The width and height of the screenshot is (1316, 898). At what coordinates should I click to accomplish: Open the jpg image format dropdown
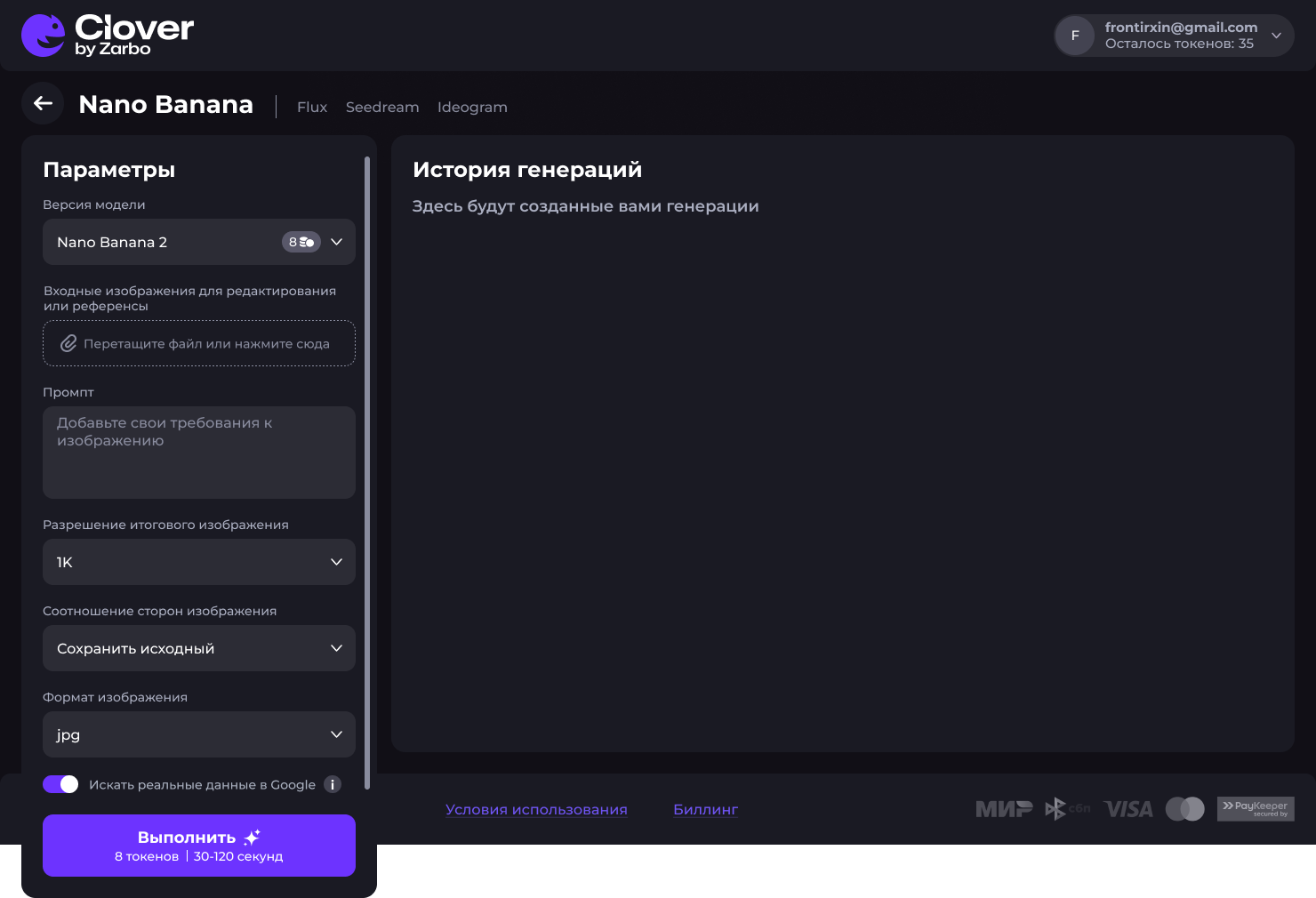coord(199,734)
